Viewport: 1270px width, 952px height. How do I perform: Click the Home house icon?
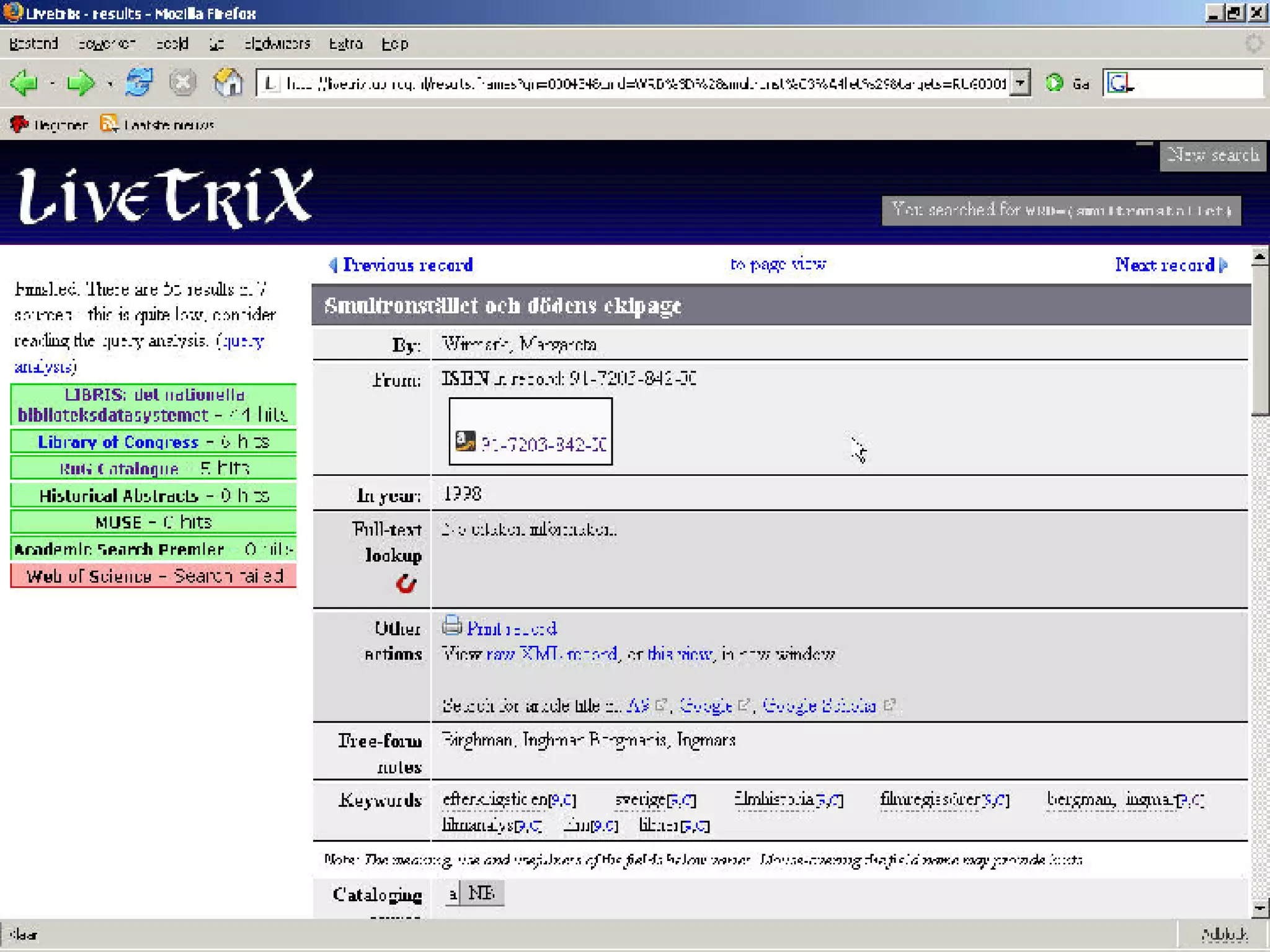click(x=228, y=82)
